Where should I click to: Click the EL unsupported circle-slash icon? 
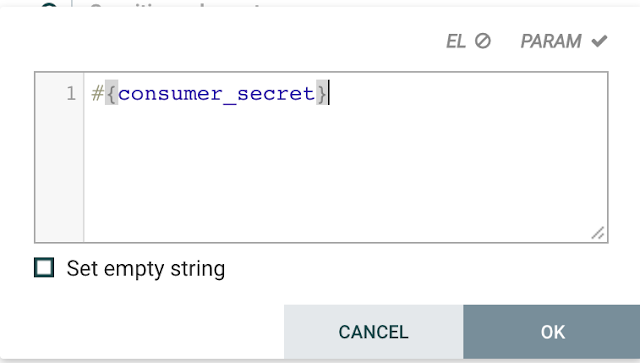(x=482, y=41)
